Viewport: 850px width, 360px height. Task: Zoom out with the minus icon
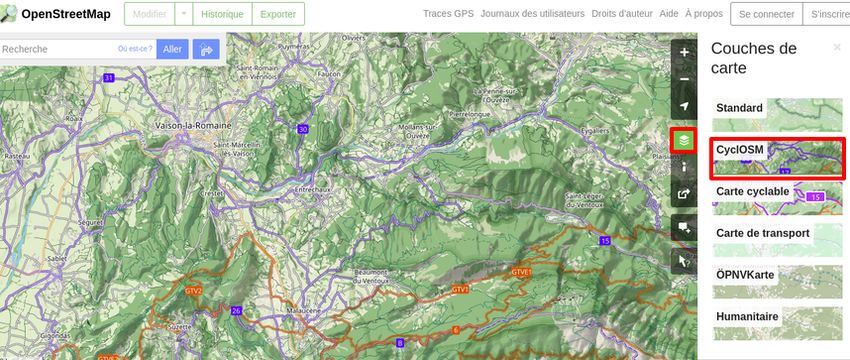(684, 79)
